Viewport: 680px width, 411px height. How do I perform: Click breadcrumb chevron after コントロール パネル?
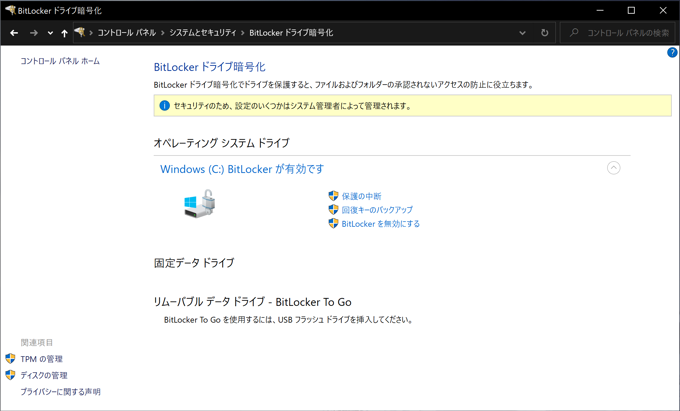pos(163,33)
